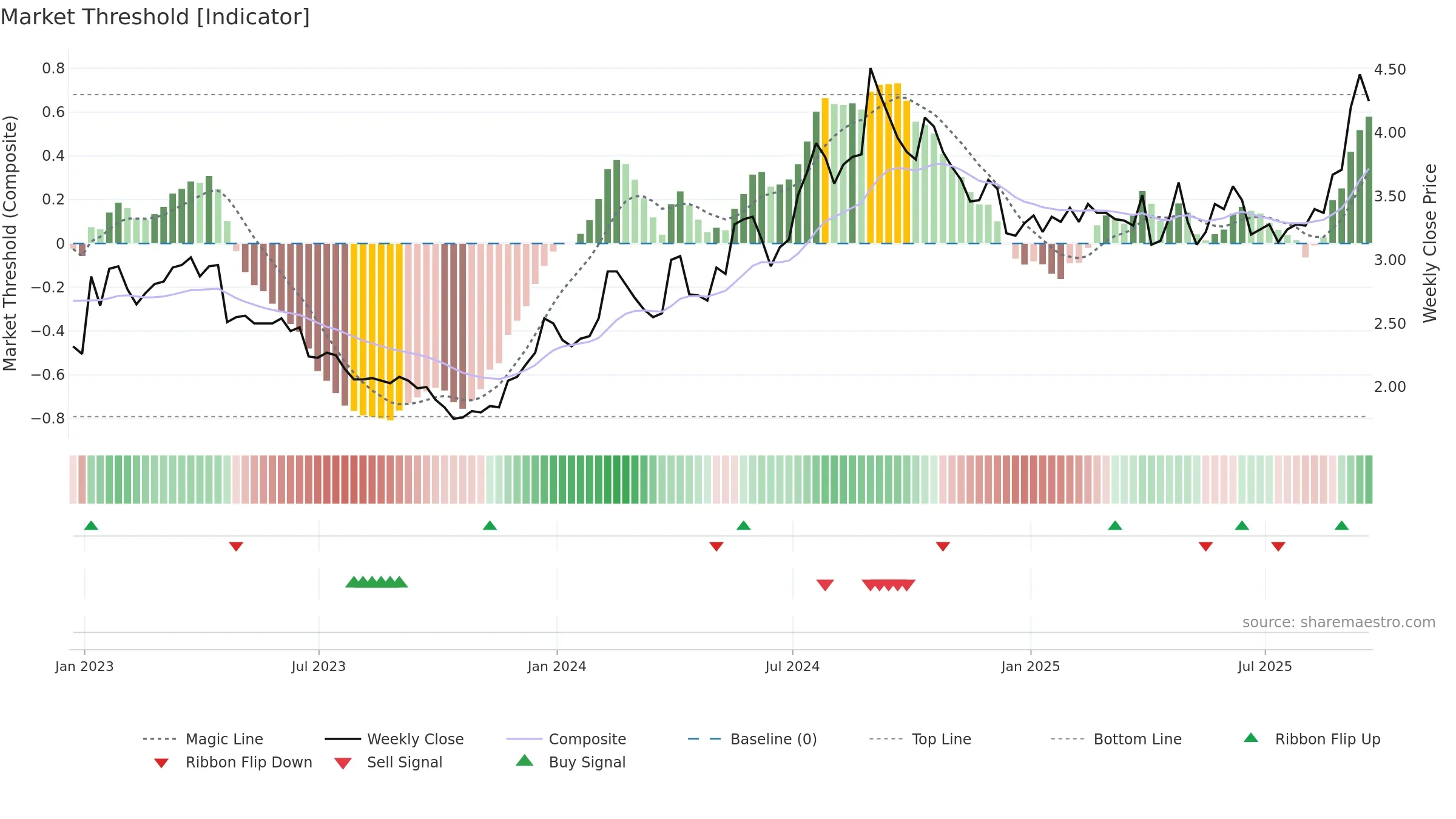
Task: Click the darkest red ribbon segment in mid 2023
Action: 345,479
